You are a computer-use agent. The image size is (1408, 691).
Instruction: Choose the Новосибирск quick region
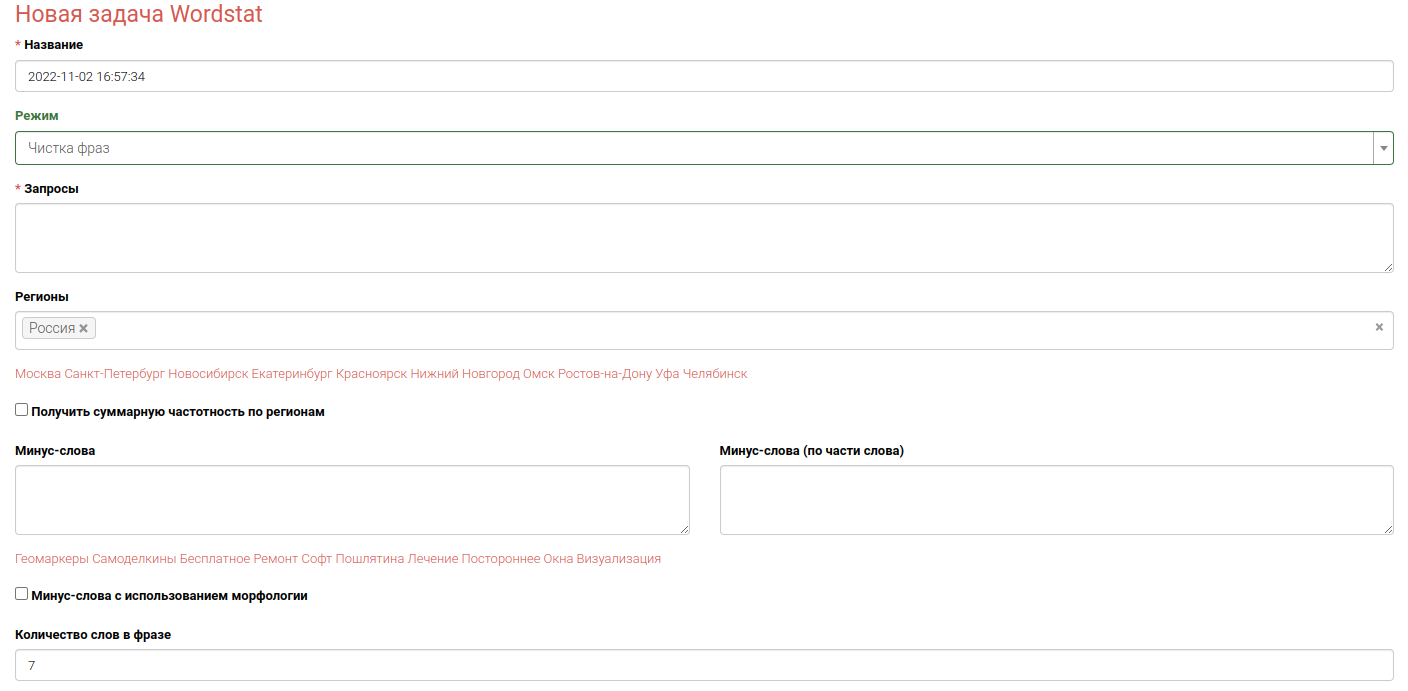[x=208, y=374]
